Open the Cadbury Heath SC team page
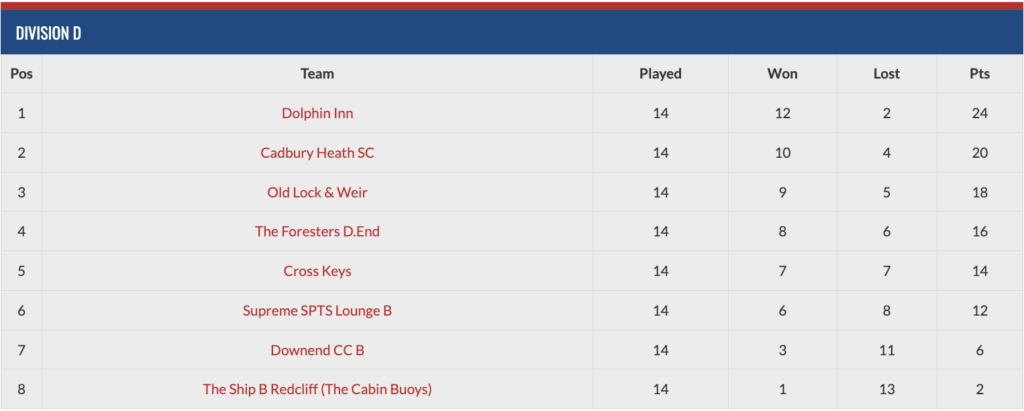This screenshot has width=1024, height=411. [x=317, y=153]
